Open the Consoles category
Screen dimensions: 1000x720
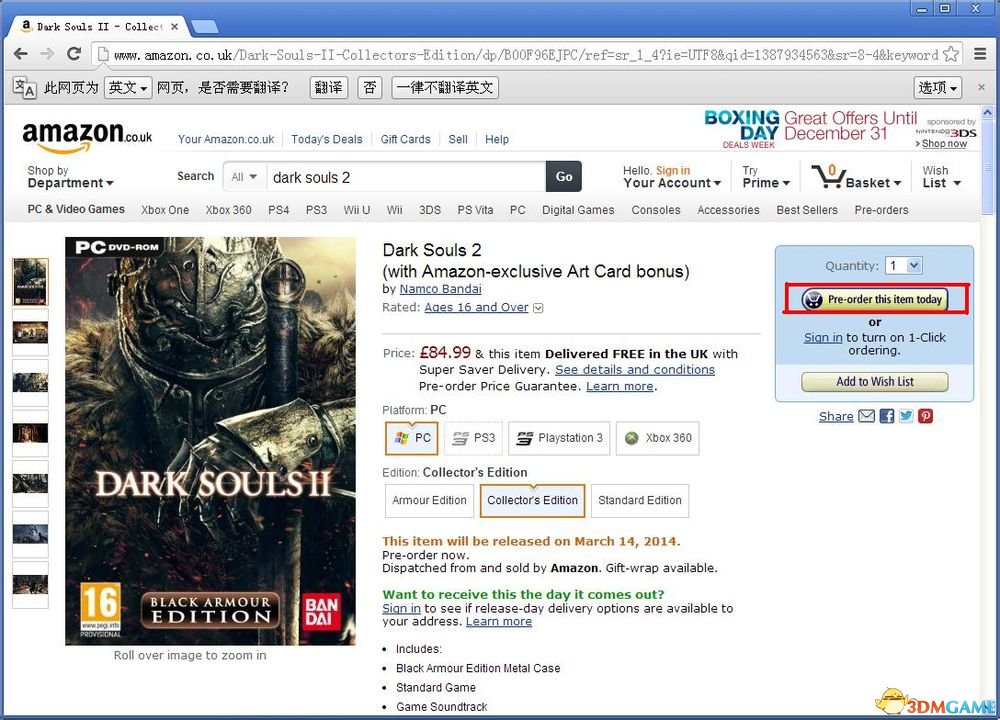(x=656, y=210)
